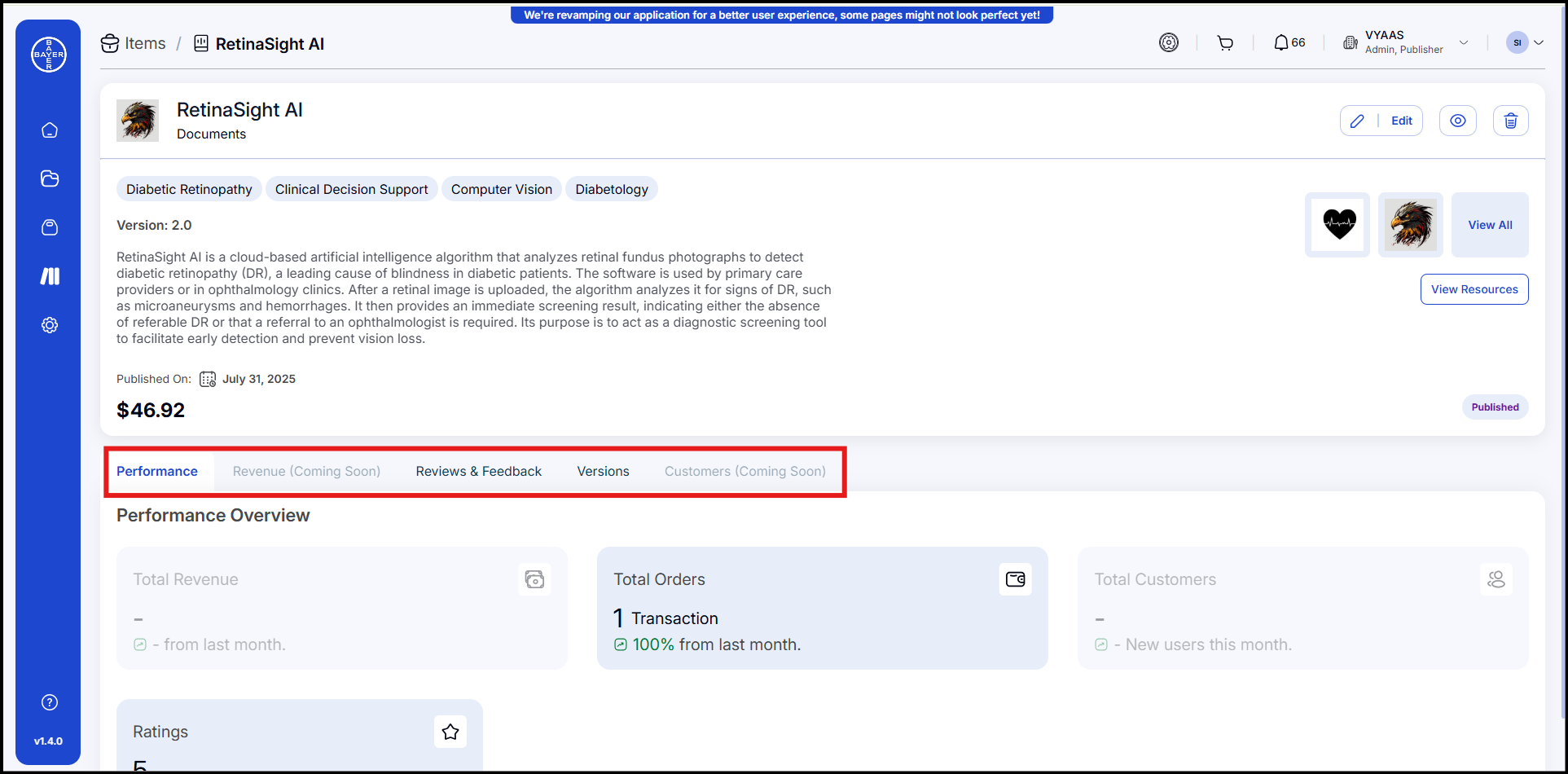Switch to the Versions tab

(x=604, y=472)
